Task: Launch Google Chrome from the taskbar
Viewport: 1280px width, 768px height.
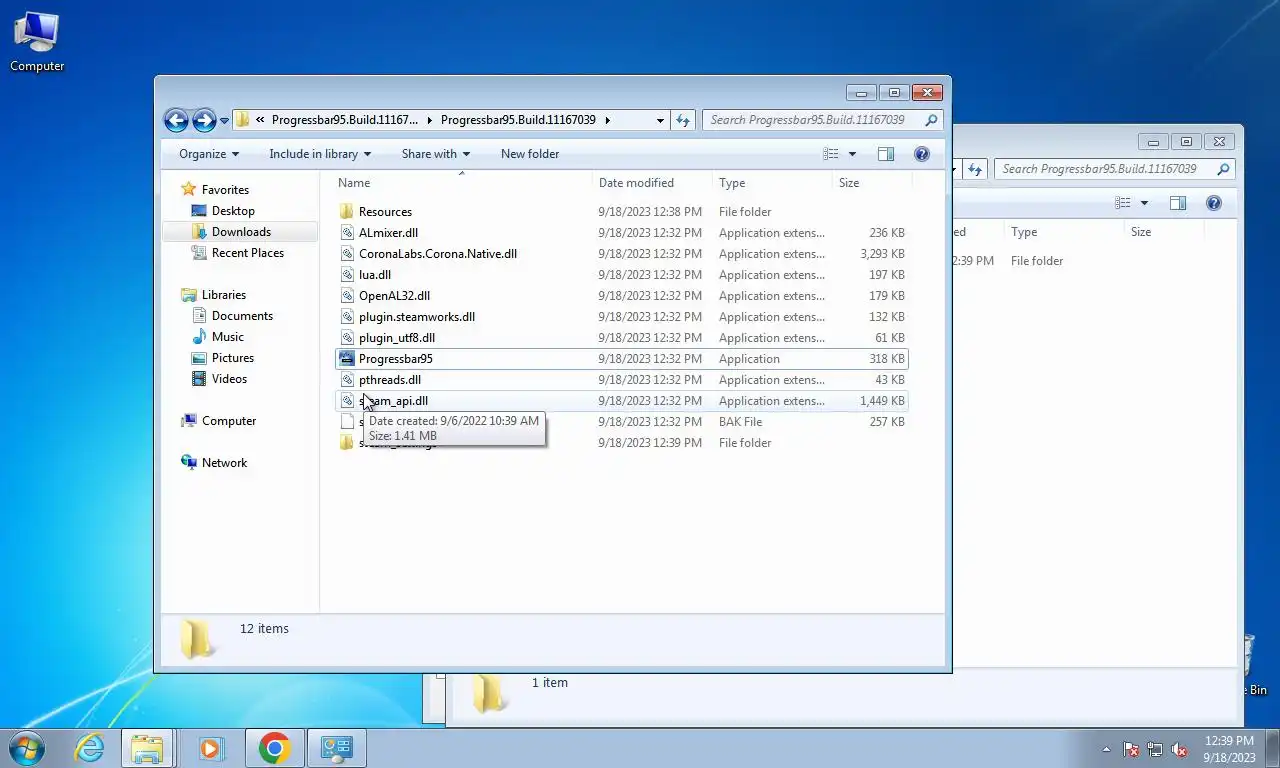Action: [x=274, y=748]
